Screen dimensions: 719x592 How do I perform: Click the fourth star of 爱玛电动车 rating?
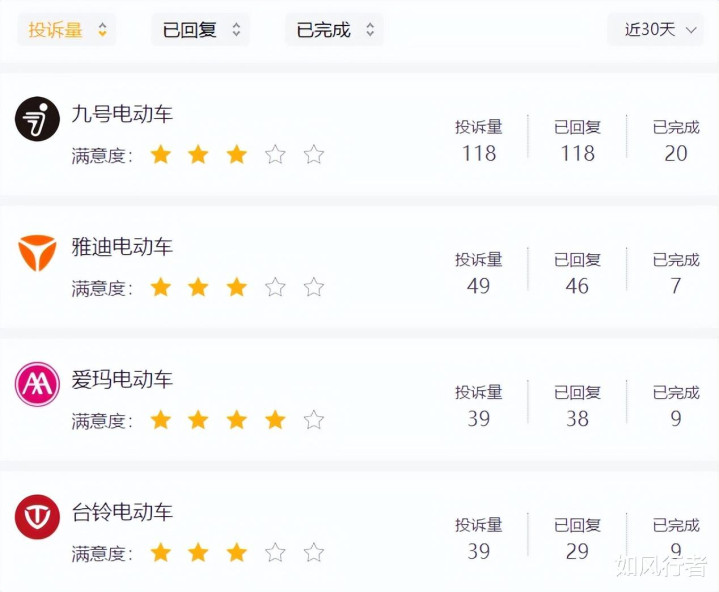tap(275, 420)
